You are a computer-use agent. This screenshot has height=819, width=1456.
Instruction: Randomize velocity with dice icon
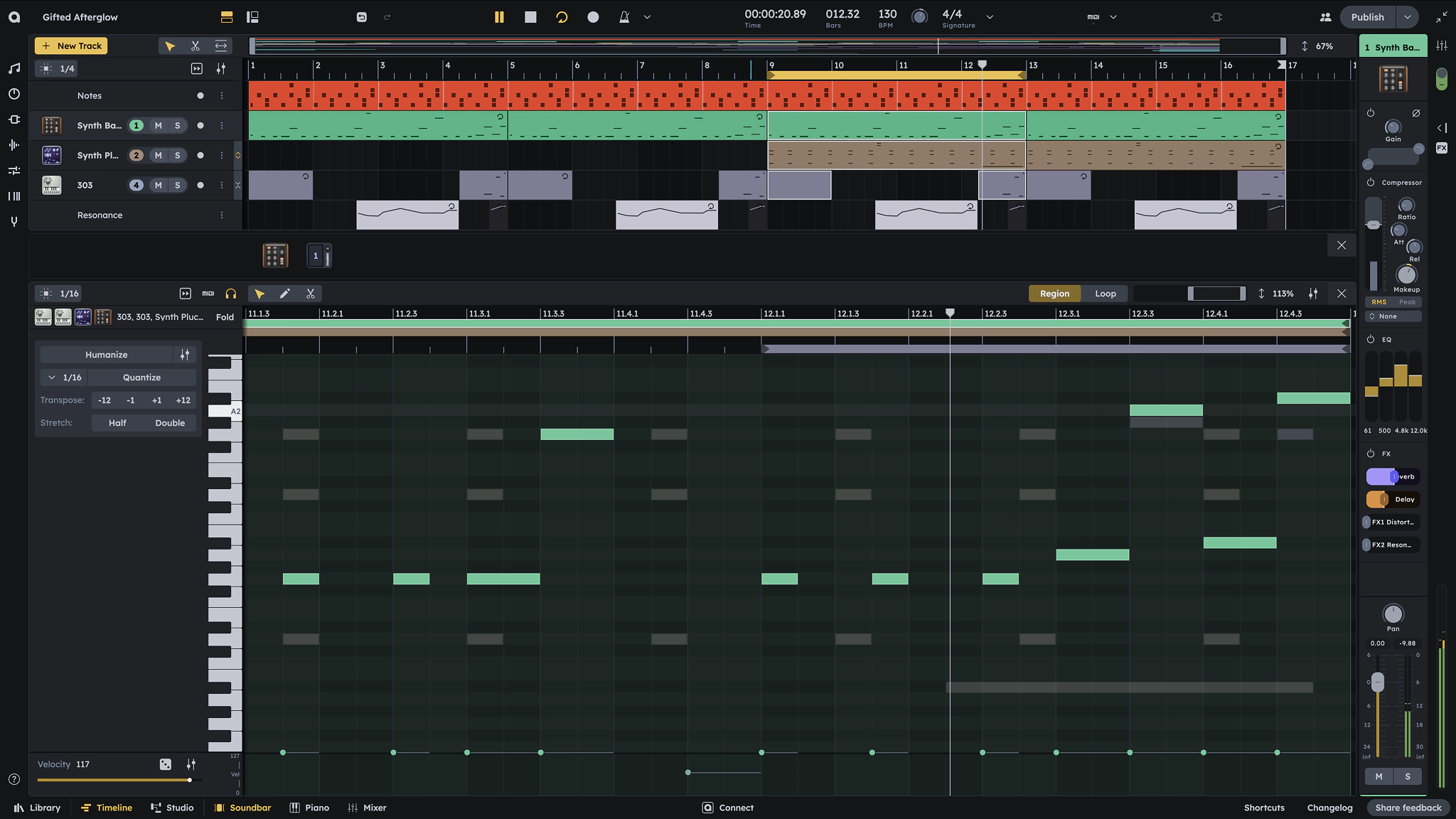[165, 764]
